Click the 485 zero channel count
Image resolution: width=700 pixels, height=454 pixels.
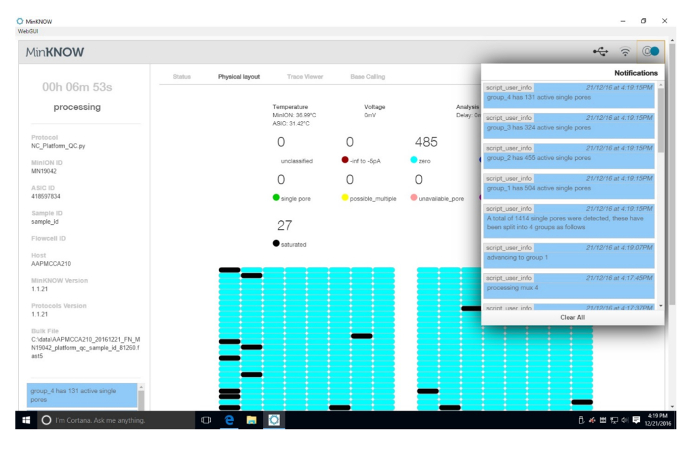(426, 142)
